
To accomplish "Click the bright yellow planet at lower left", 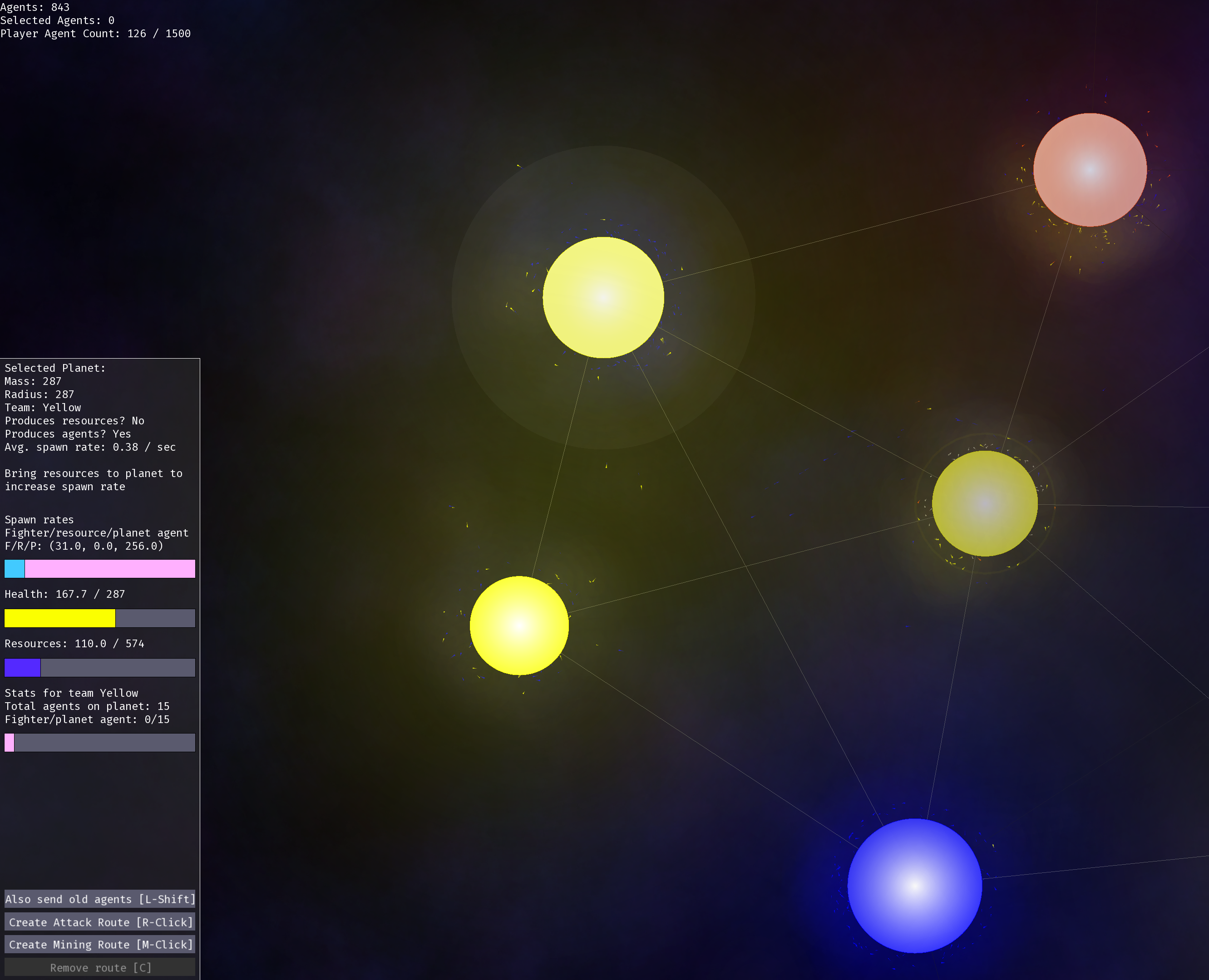I will 519,625.
